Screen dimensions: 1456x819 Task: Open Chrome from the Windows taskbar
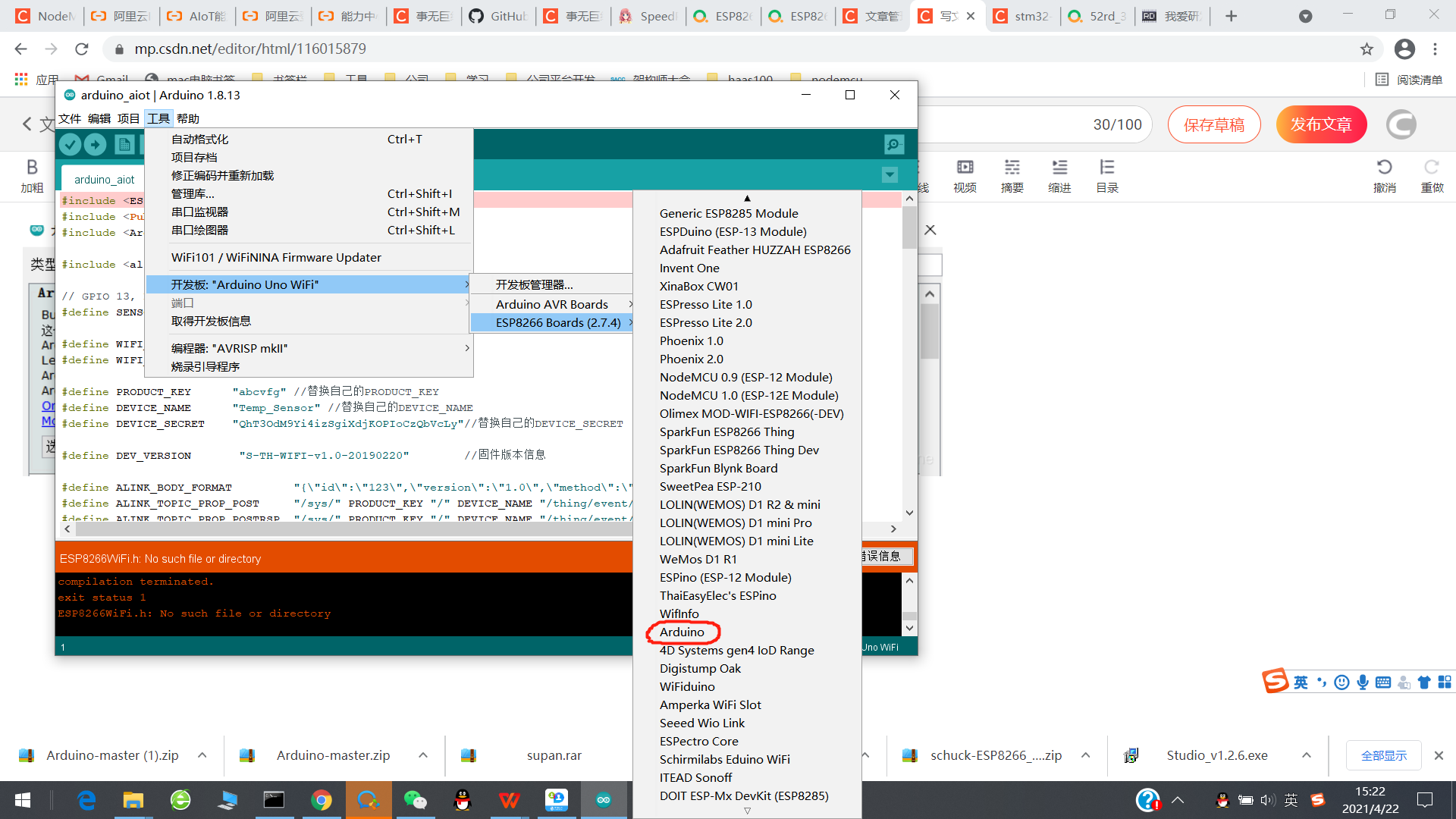click(x=321, y=800)
